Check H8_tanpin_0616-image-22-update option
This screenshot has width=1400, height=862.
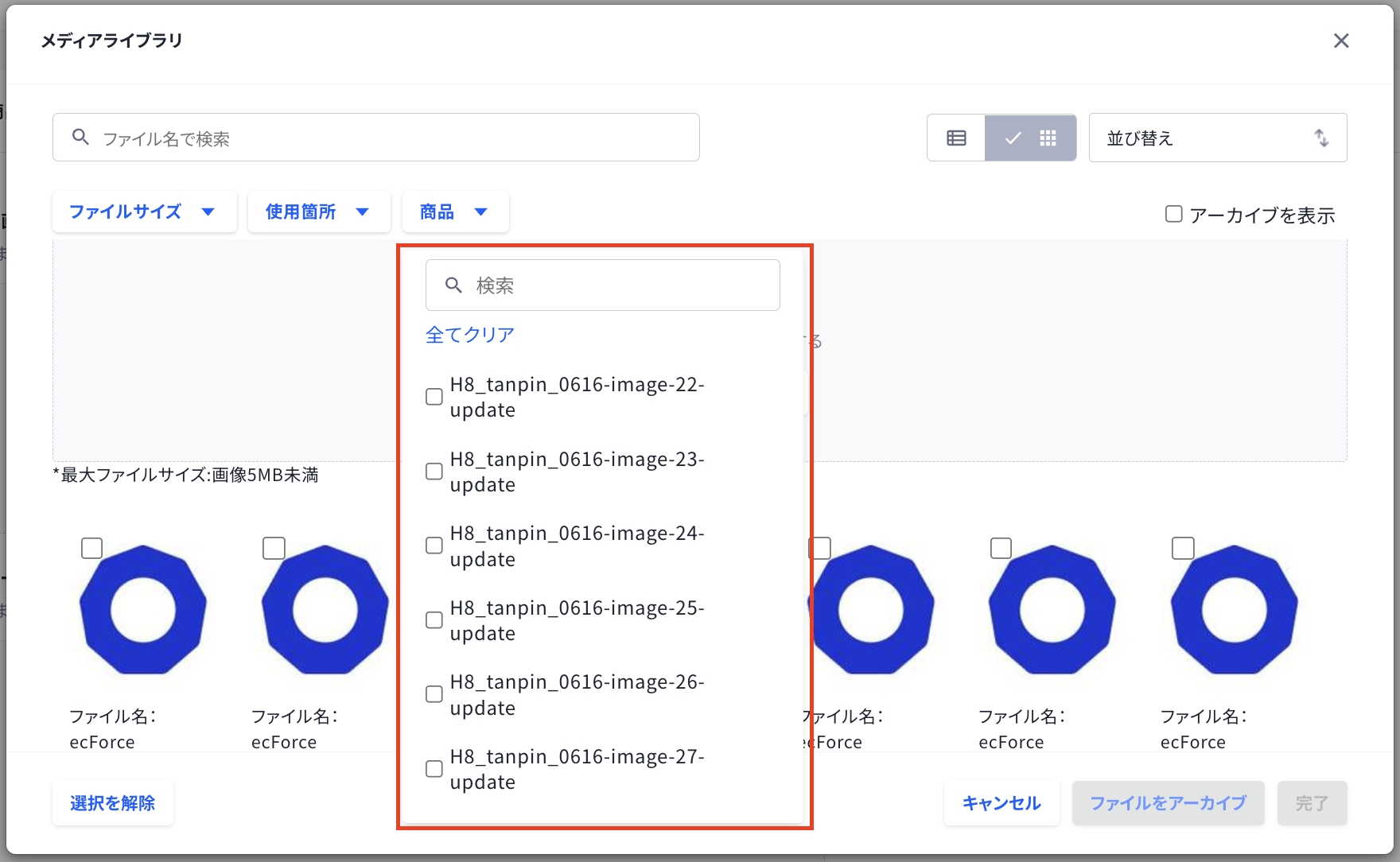coord(434,397)
